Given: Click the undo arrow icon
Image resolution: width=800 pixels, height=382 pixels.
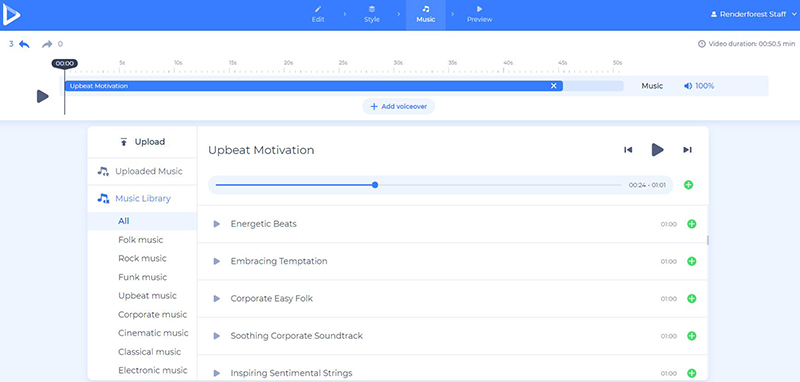Looking at the screenshot, I should click(24, 44).
